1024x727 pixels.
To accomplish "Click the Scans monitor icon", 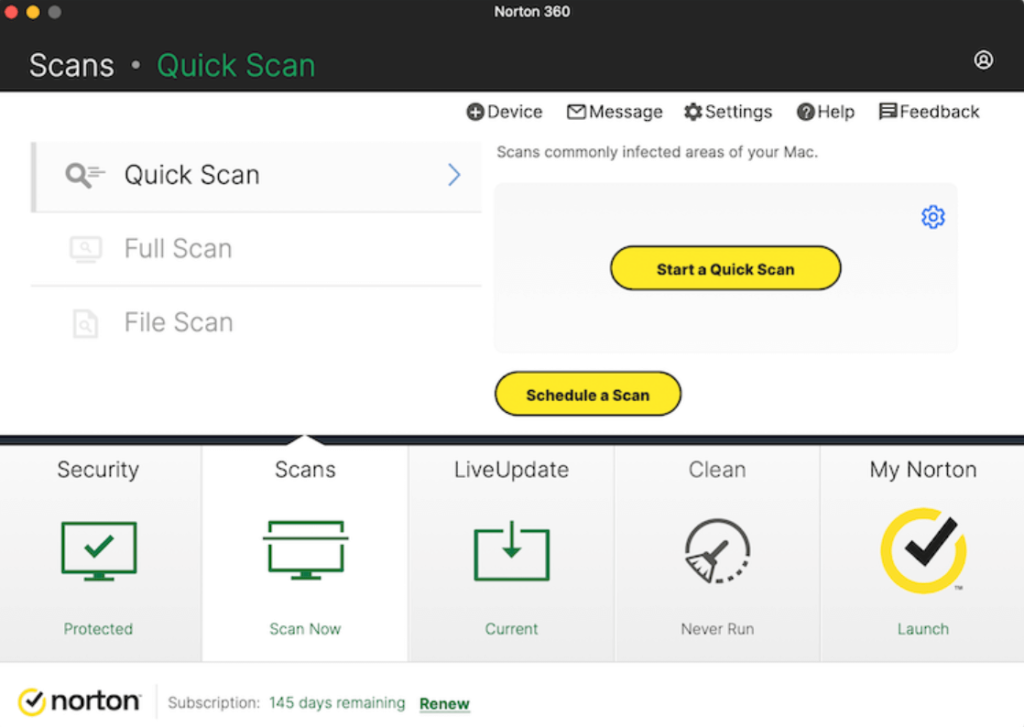I will coord(305,549).
